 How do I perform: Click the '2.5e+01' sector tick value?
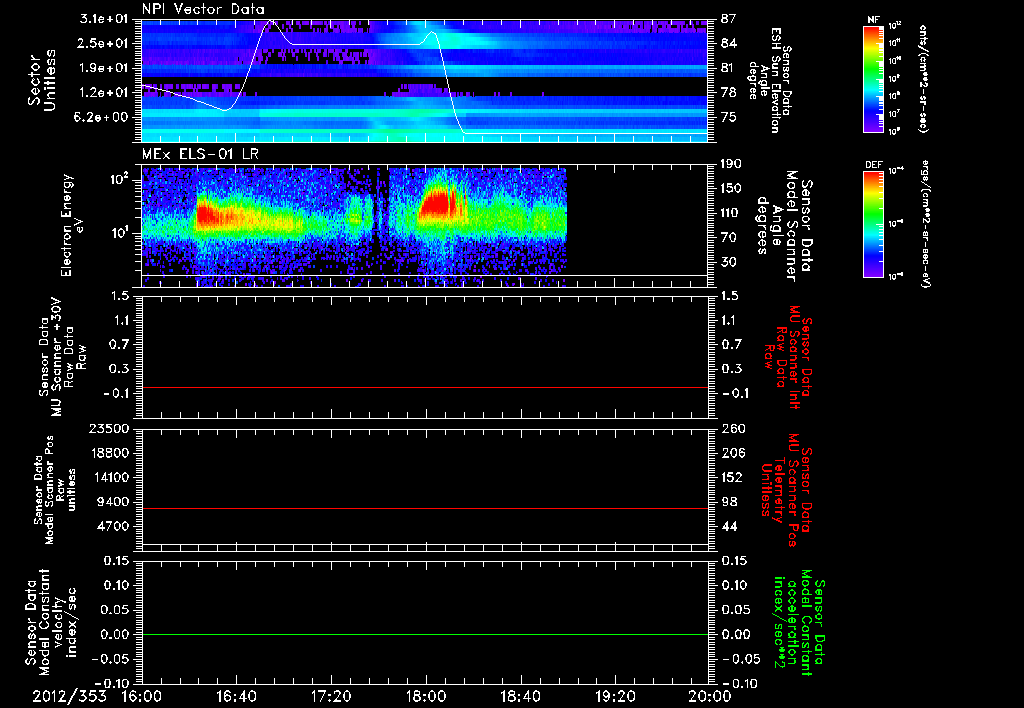tap(103, 43)
